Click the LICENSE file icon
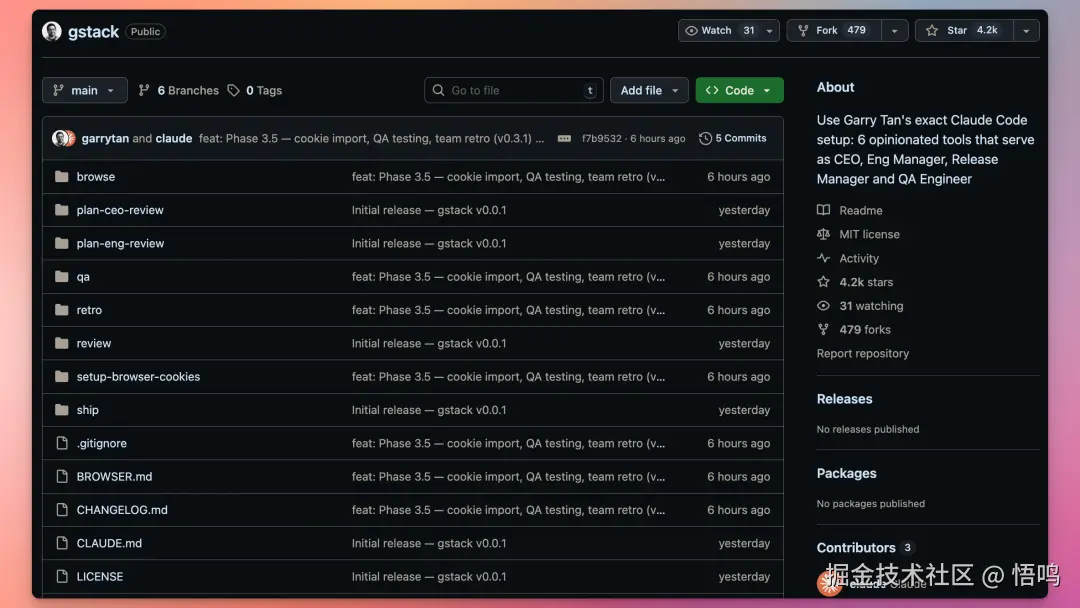The width and height of the screenshot is (1080, 608). (x=61, y=576)
